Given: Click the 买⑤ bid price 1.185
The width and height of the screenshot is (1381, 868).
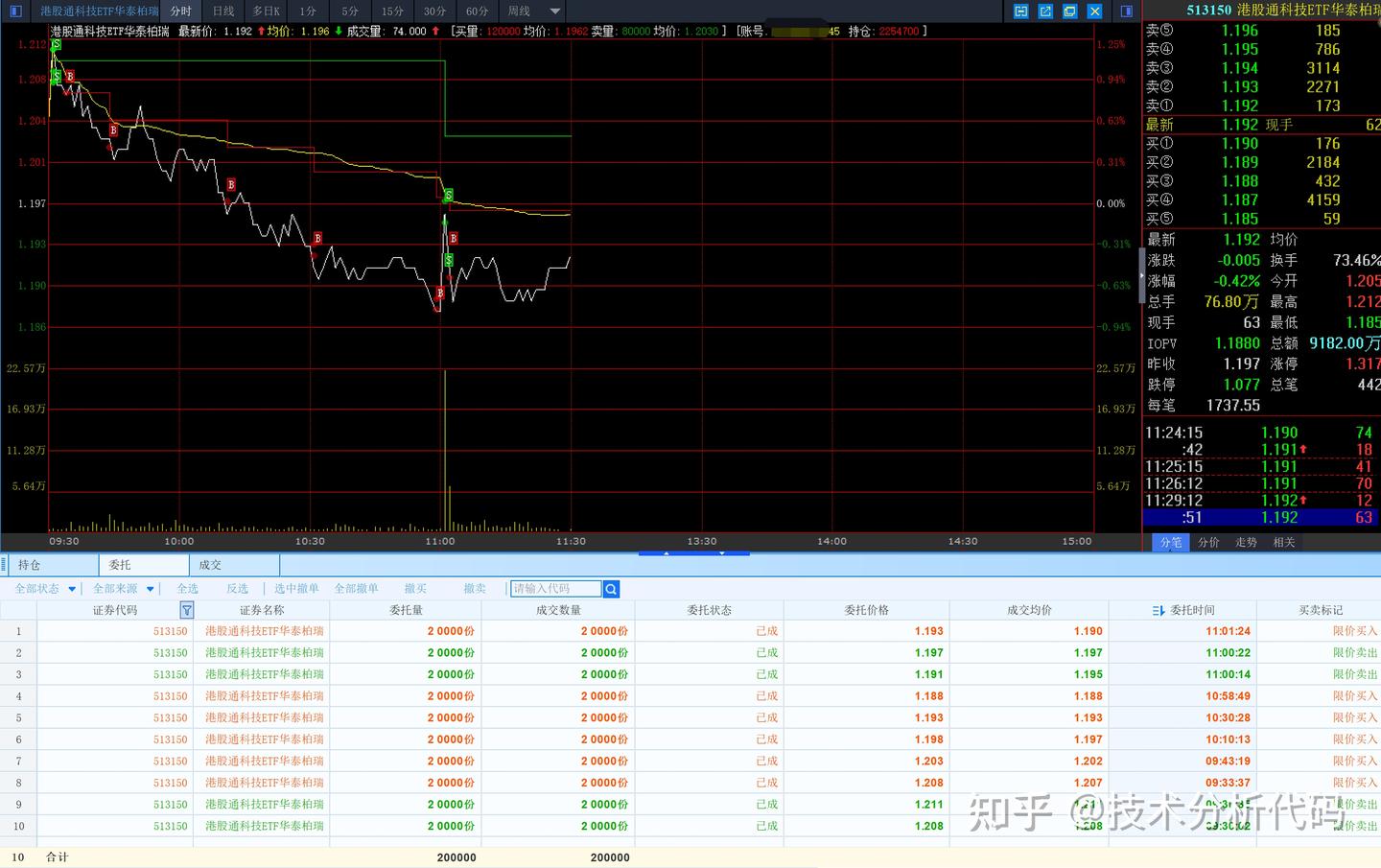Looking at the screenshot, I should 1240,219.
